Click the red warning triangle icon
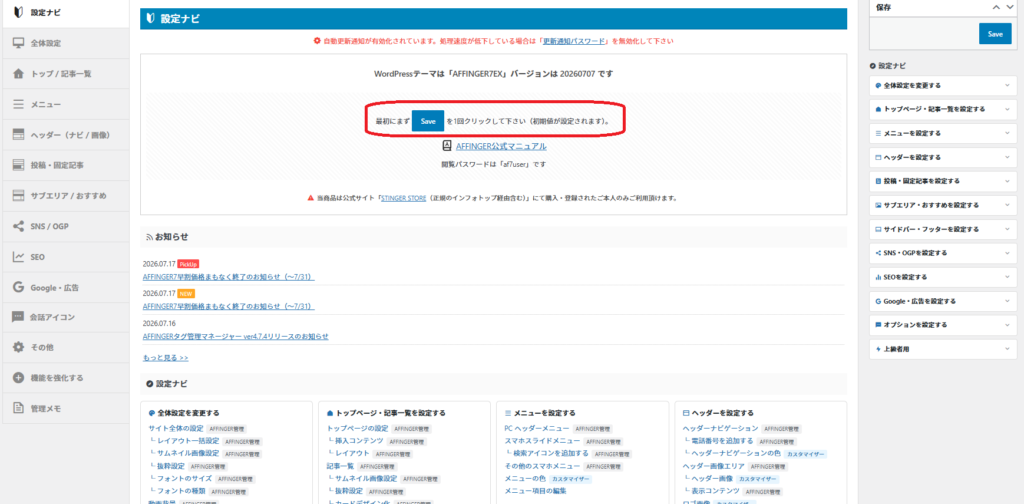 (311, 197)
